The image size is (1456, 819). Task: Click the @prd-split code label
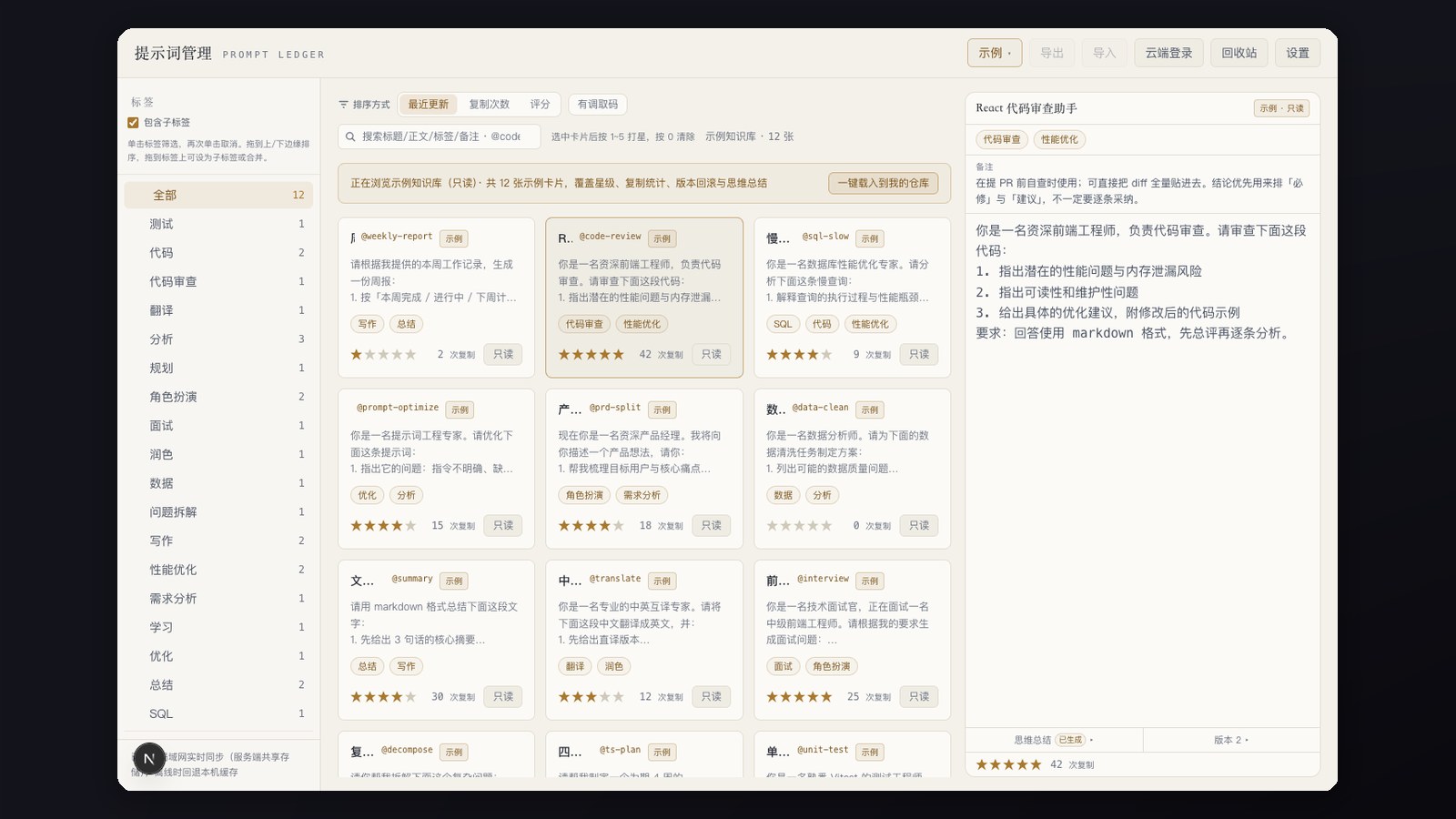coord(615,408)
